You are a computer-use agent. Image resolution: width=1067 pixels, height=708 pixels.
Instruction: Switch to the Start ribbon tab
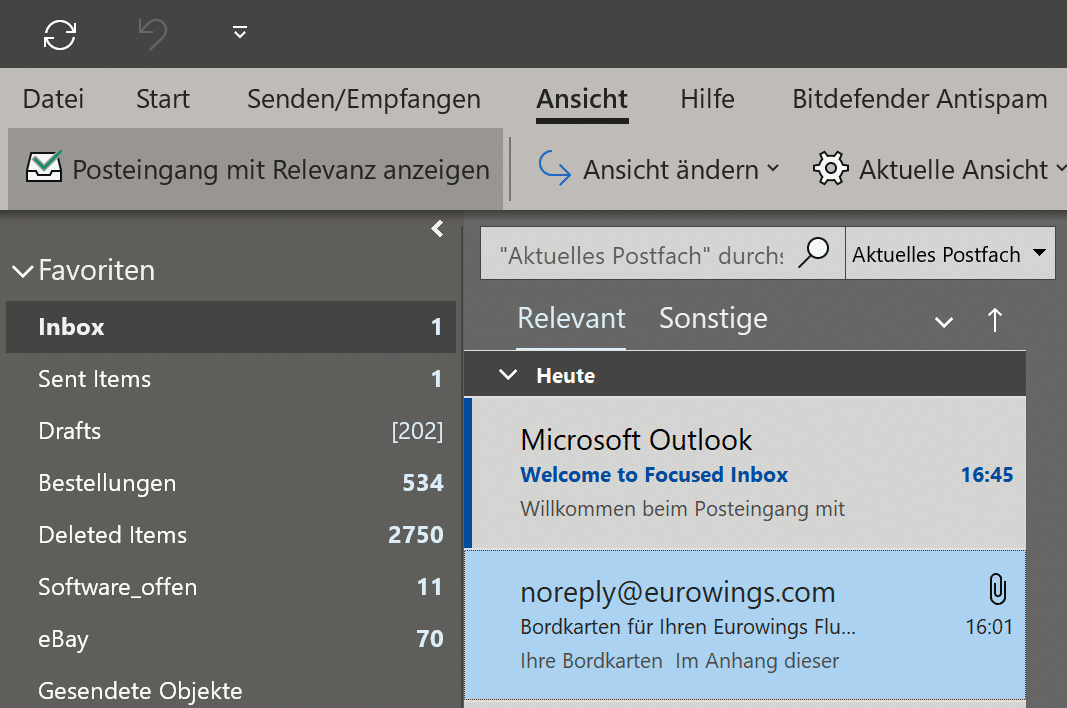(163, 99)
